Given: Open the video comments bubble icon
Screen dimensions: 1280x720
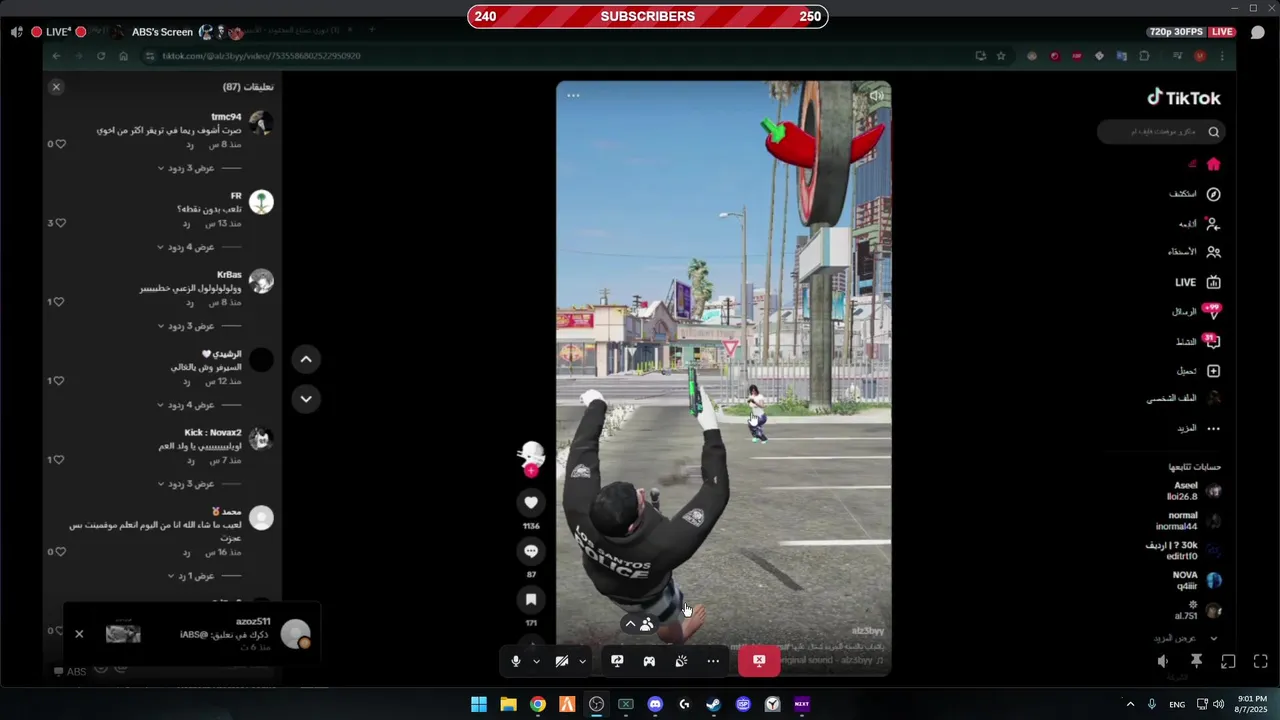Looking at the screenshot, I should pyautogui.click(x=531, y=551).
